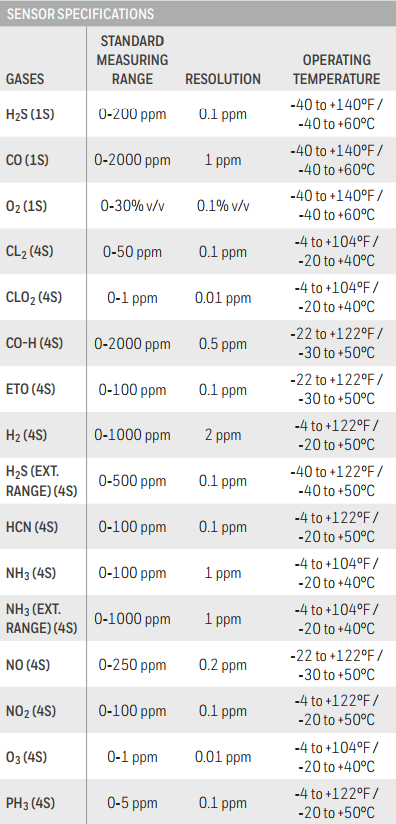Screen dimensions: 396x824
Task: Click the CO (1S) 0-2000 ppm range cell
Action: pyautogui.click(x=132, y=160)
